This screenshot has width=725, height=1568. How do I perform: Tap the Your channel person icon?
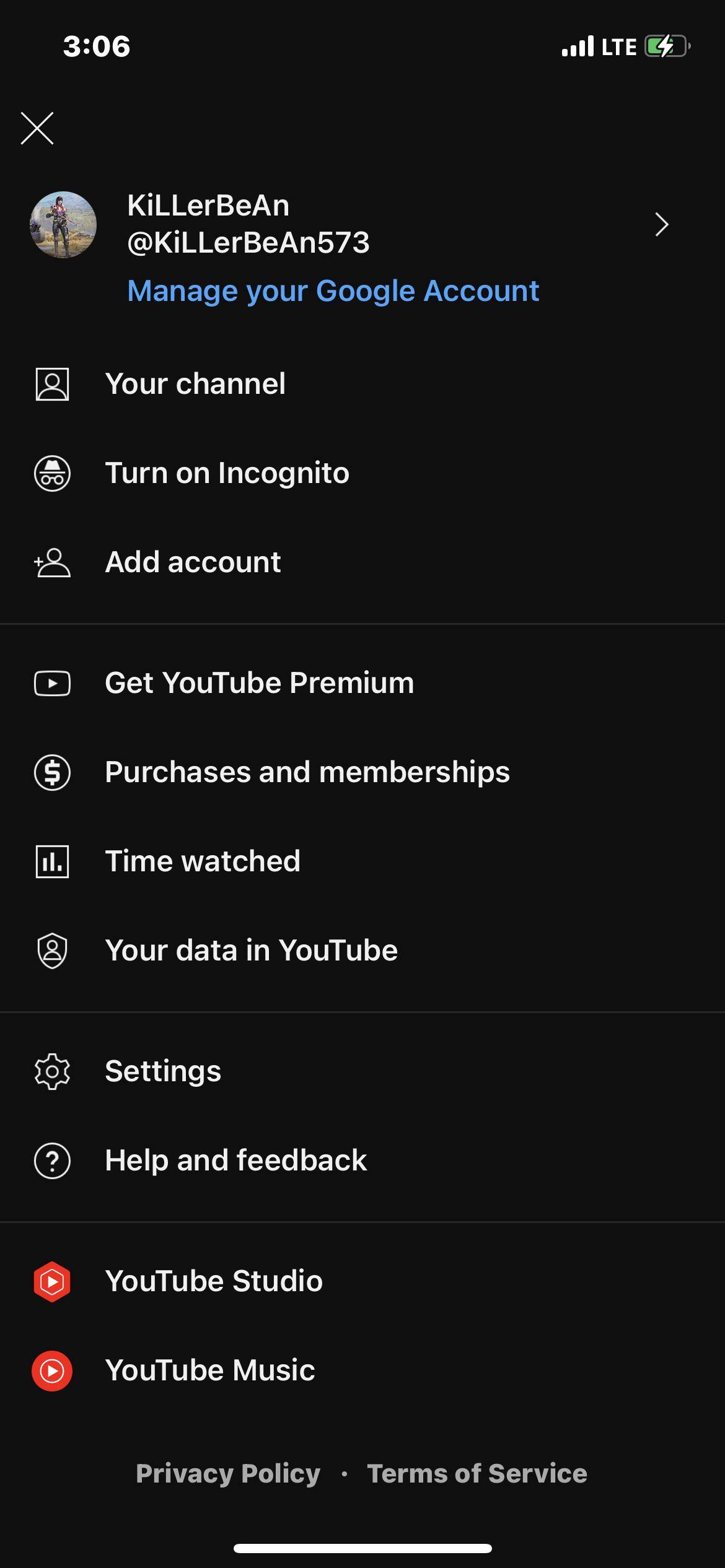(x=52, y=385)
